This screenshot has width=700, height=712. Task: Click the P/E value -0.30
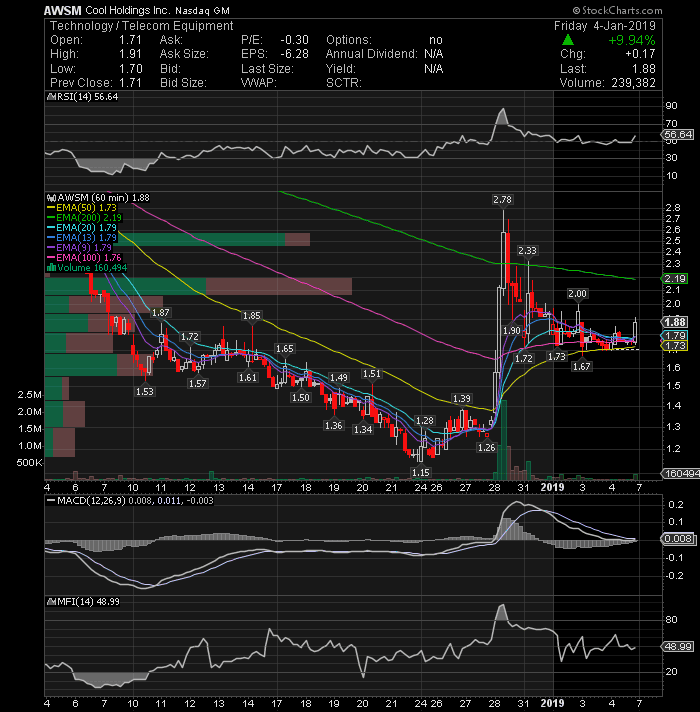294,40
